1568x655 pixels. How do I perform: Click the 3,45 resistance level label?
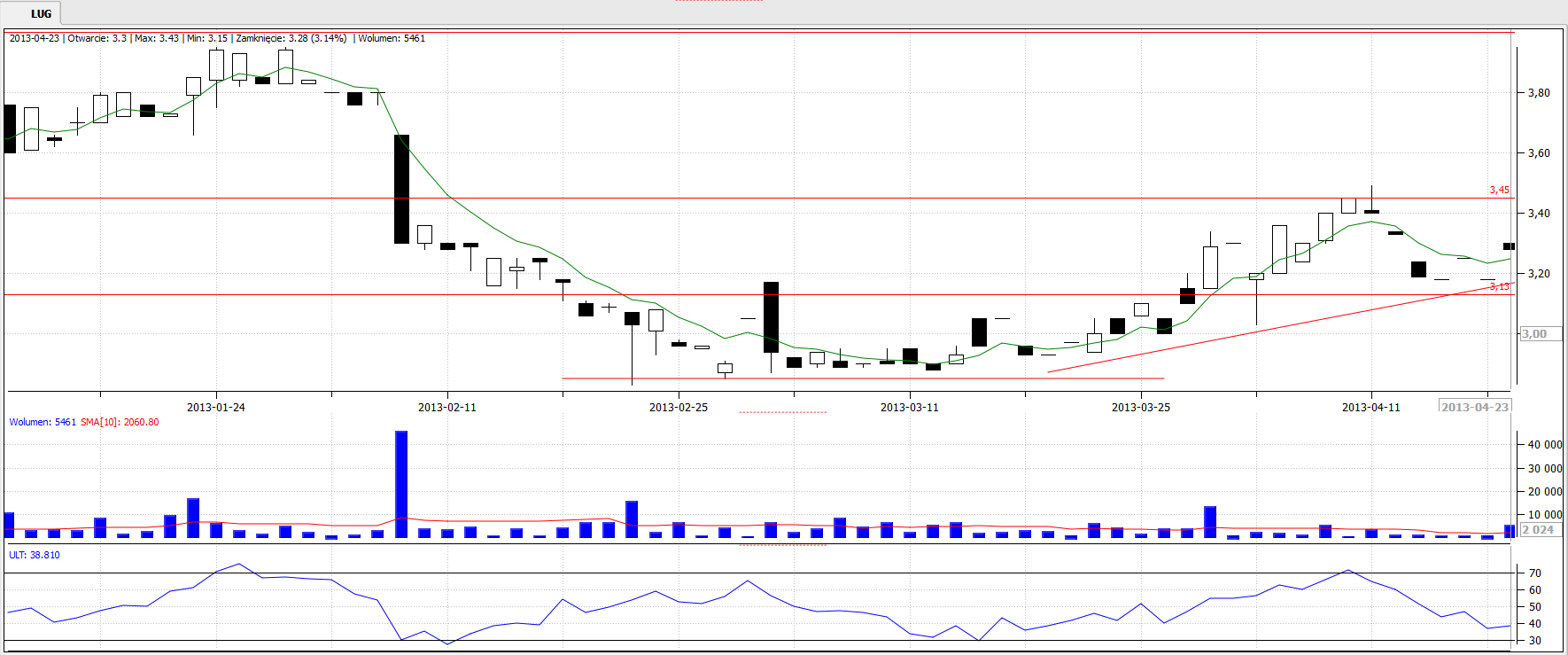[1499, 190]
